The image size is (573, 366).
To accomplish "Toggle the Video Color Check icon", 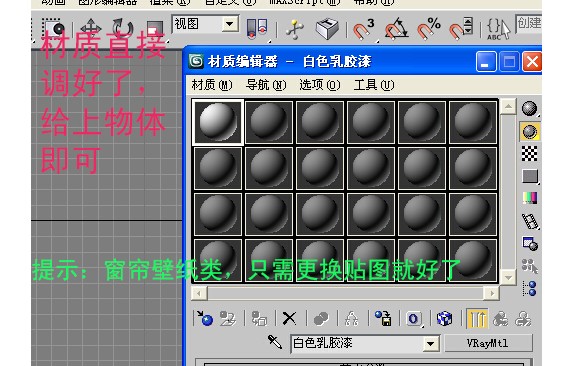I will point(530,198).
